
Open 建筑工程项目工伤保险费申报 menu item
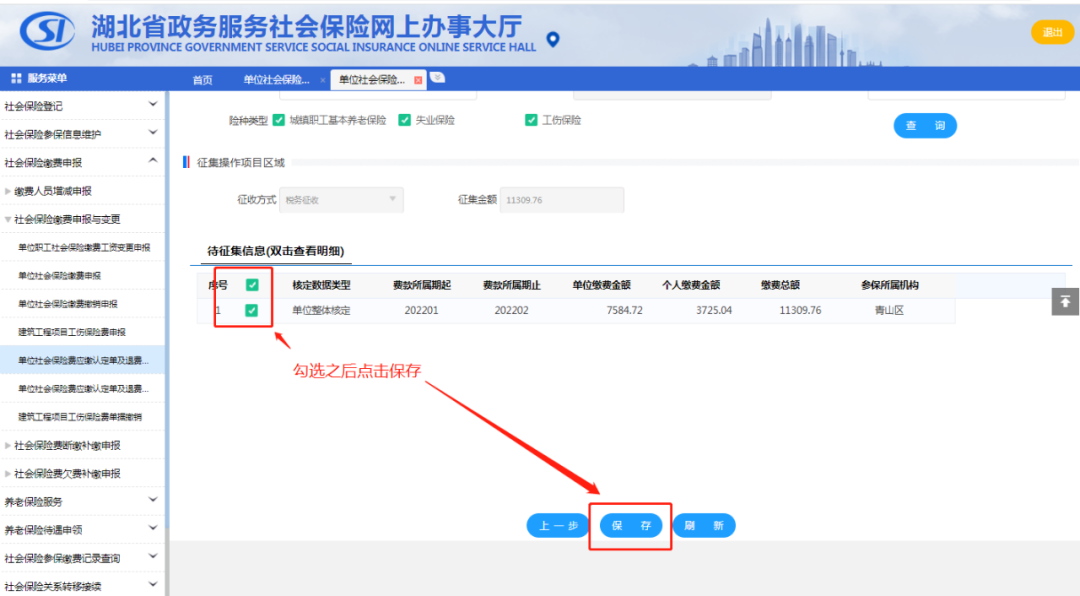[x=72, y=332]
